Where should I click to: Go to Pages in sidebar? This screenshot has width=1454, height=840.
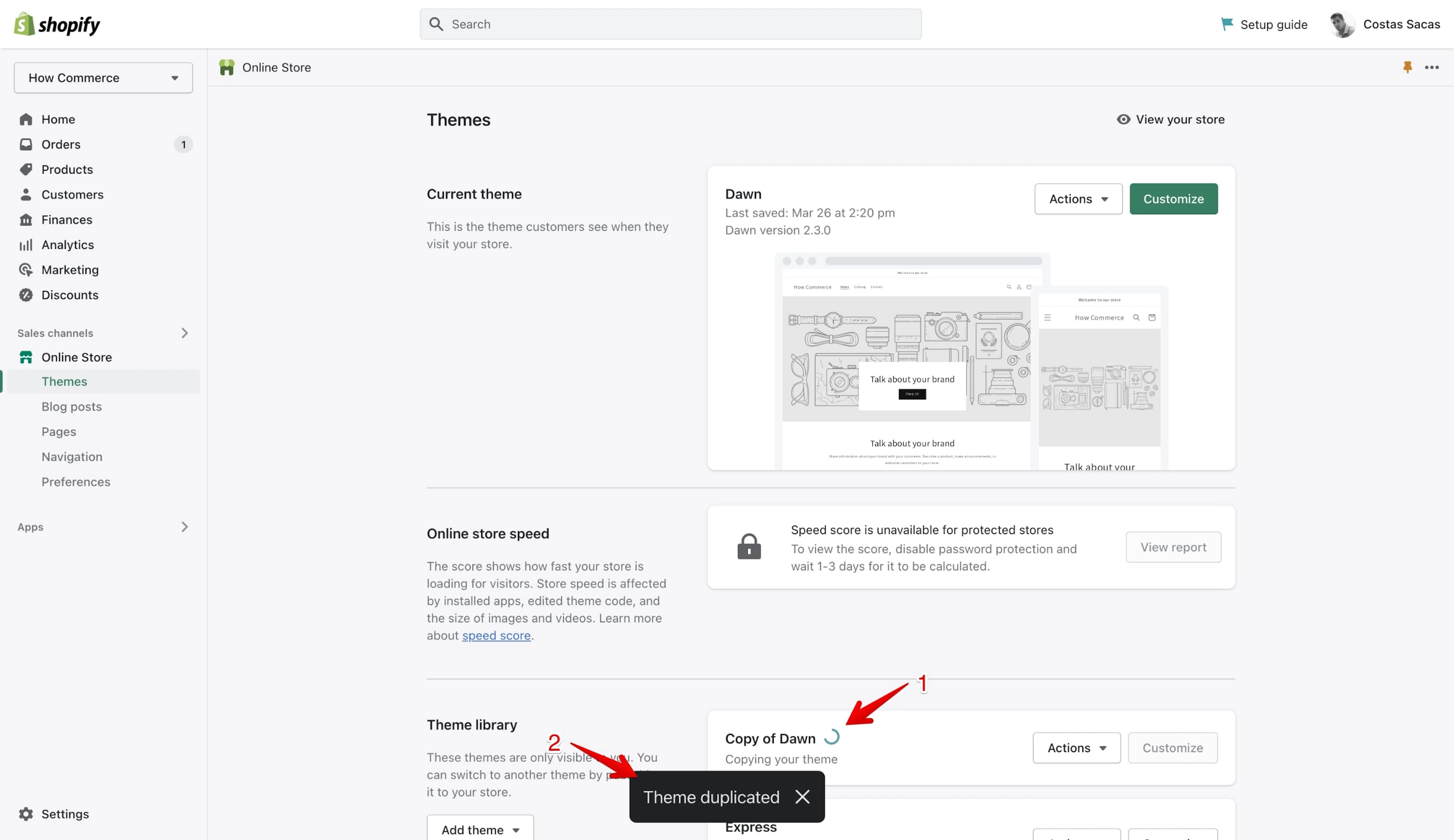[x=59, y=432]
